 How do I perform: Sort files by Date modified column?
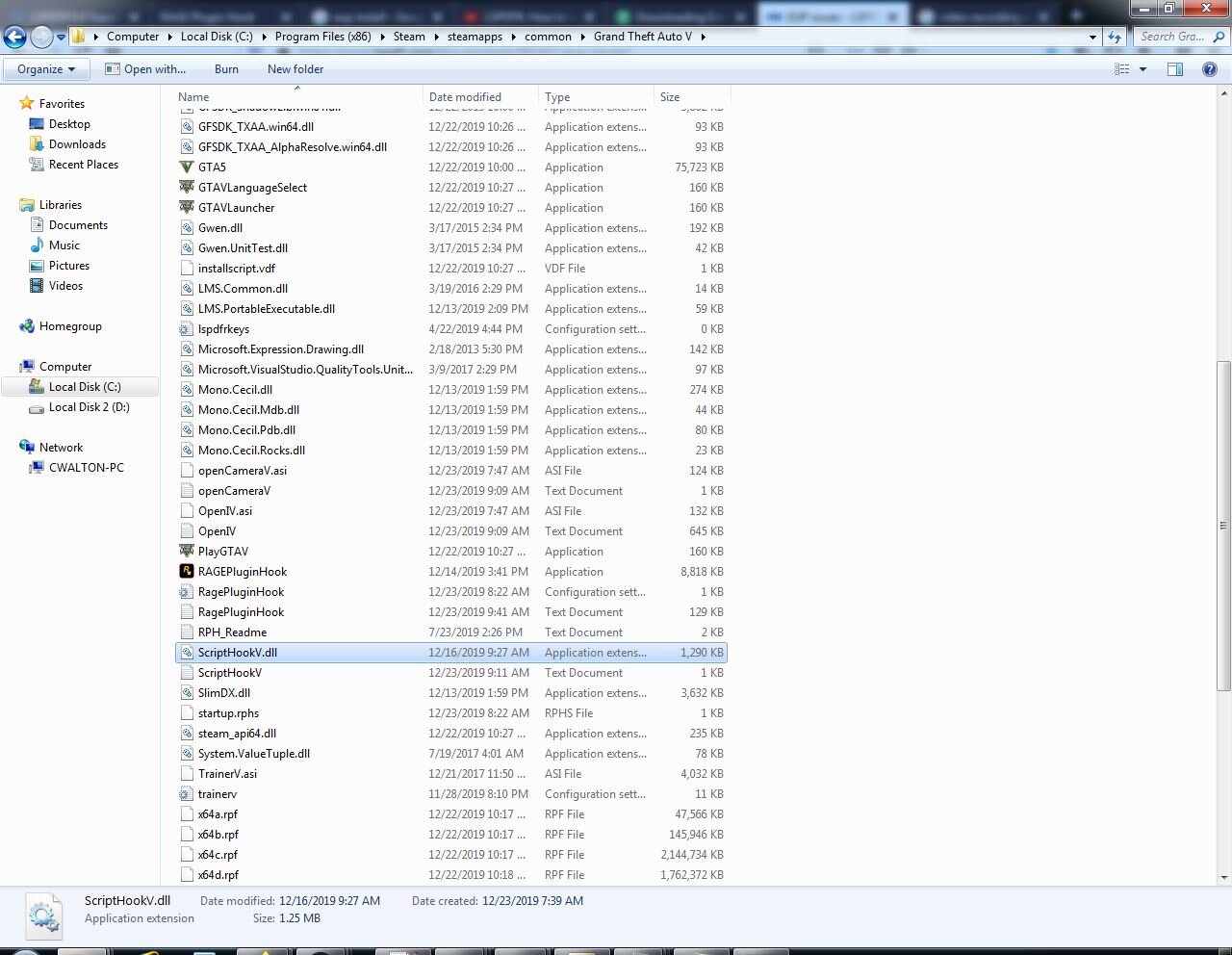click(480, 96)
